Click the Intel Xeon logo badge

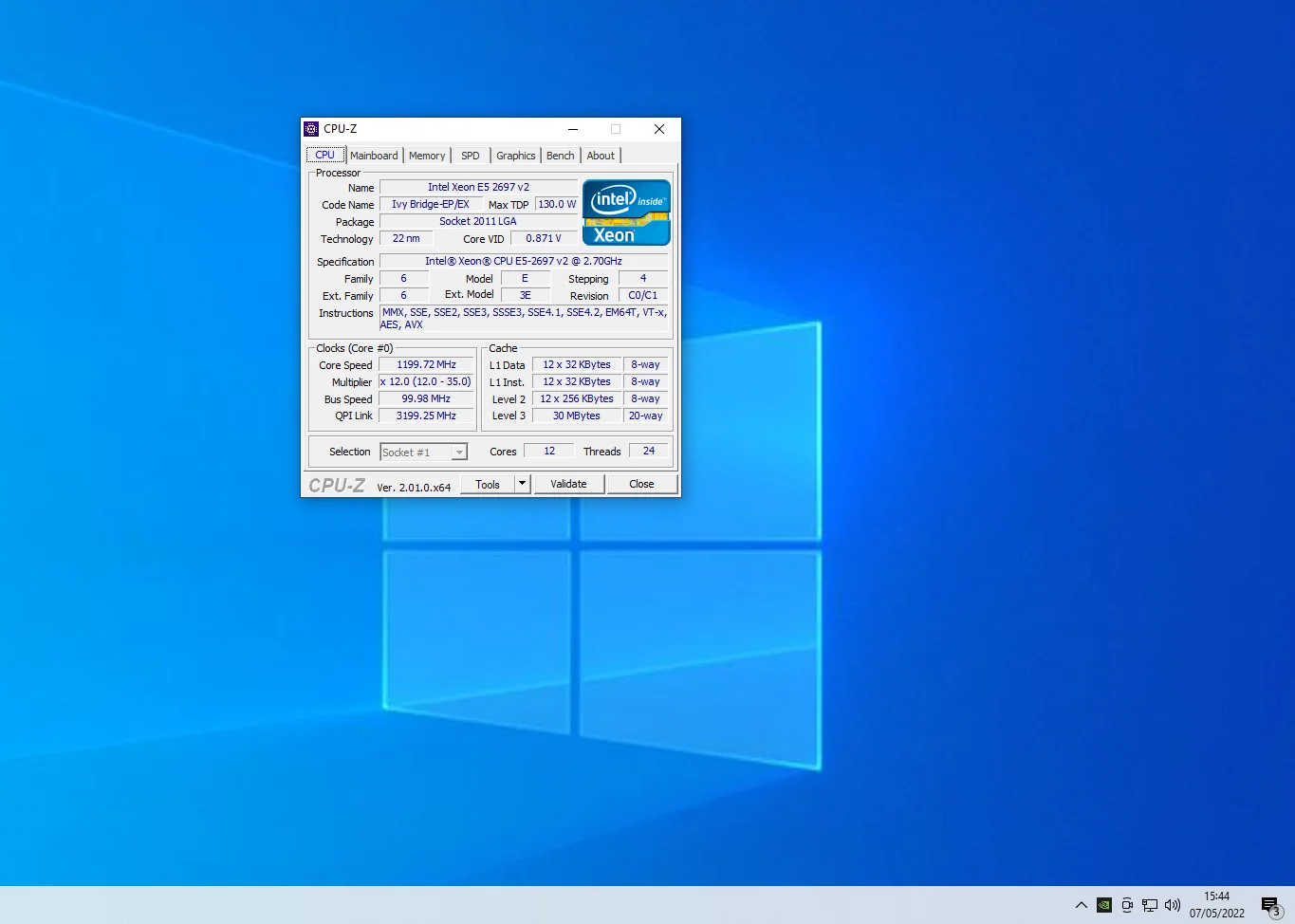pyautogui.click(x=626, y=213)
